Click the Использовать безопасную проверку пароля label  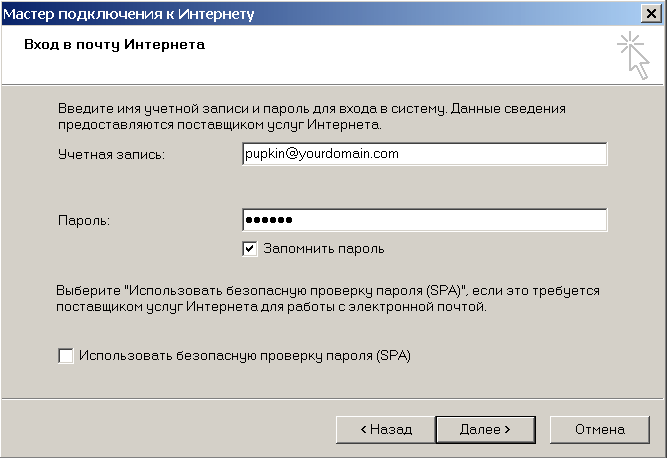(246, 355)
